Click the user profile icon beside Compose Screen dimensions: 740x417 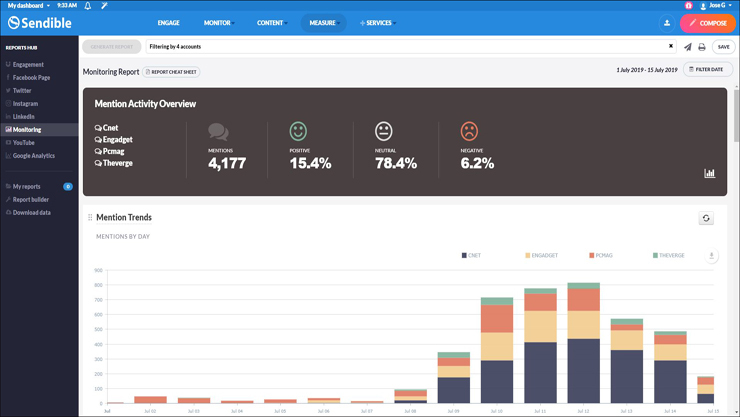[x=667, y=23]
